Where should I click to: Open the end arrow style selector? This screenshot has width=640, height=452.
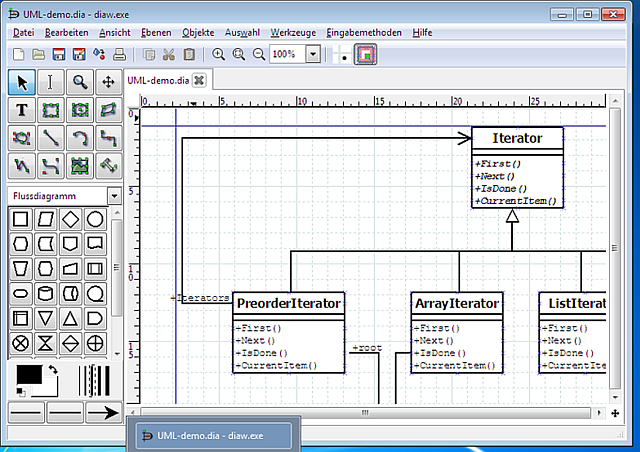[x=100, y=411]
